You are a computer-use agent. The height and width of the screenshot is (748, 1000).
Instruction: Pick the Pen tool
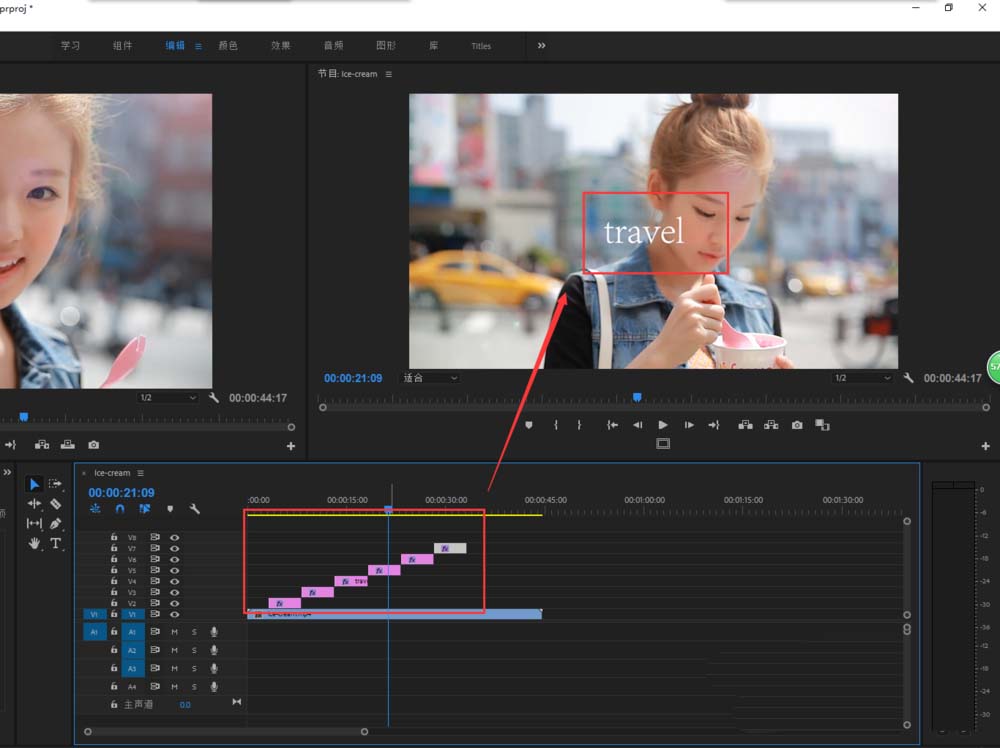[x=56, y=523]
